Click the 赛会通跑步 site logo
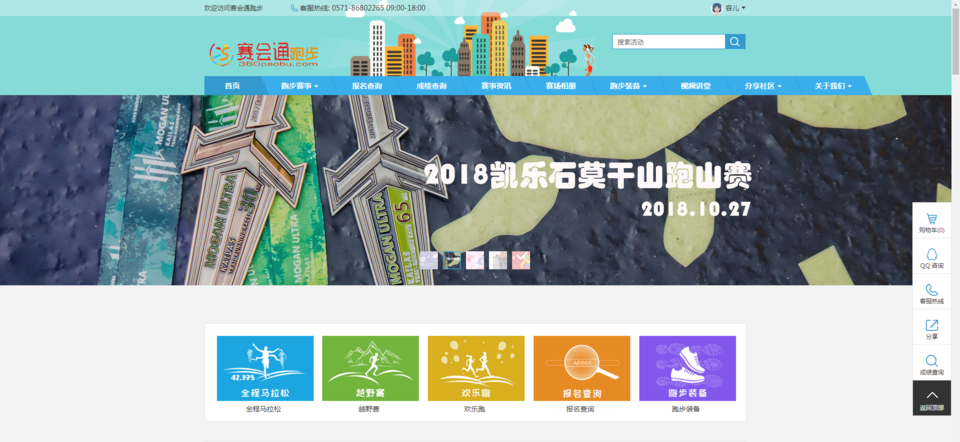This screenshot has height=442, width=960. point(250,53)
